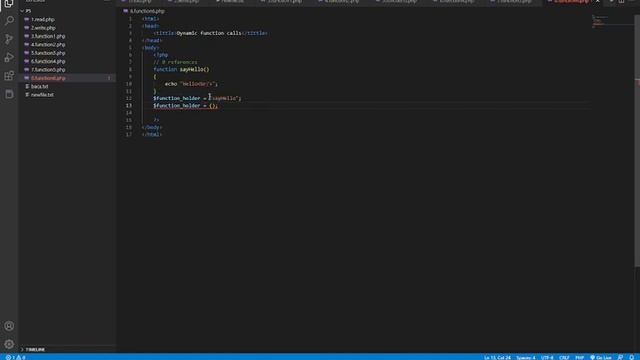The image size is (640, 360).
Task: Open 2.write.php in file explorer
Action: (x=43, y=28)
